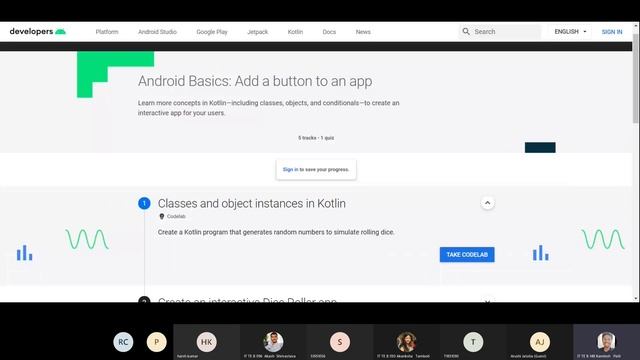Select participant avatar RC
This screenshot has height=360, width=640.
[123, 342]
